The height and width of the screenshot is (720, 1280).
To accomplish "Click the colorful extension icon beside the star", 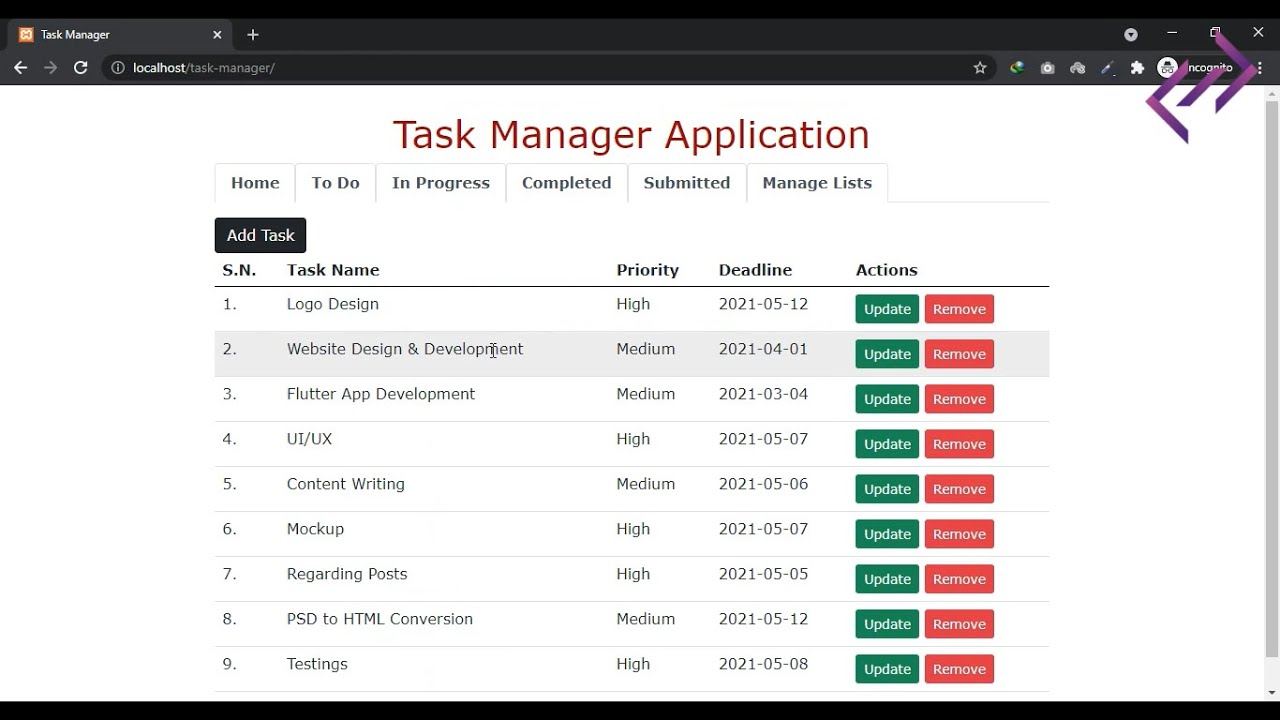I will [1017, 68].
